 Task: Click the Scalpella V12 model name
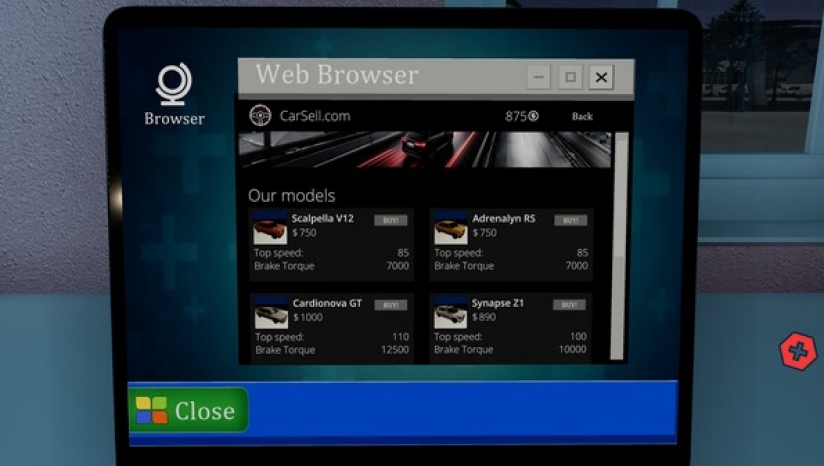323,218
